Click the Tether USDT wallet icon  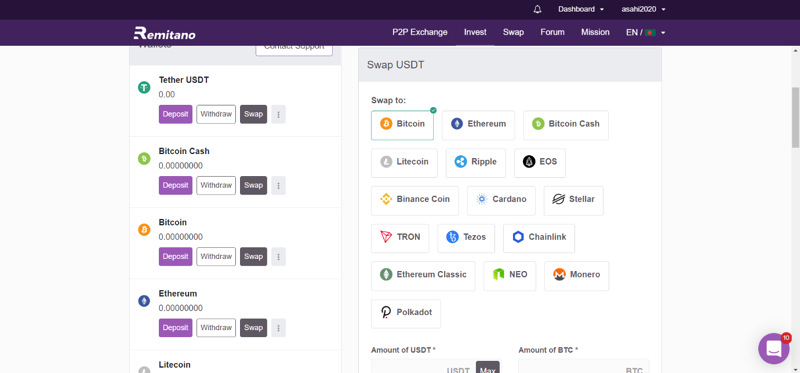tap(144, 87)
